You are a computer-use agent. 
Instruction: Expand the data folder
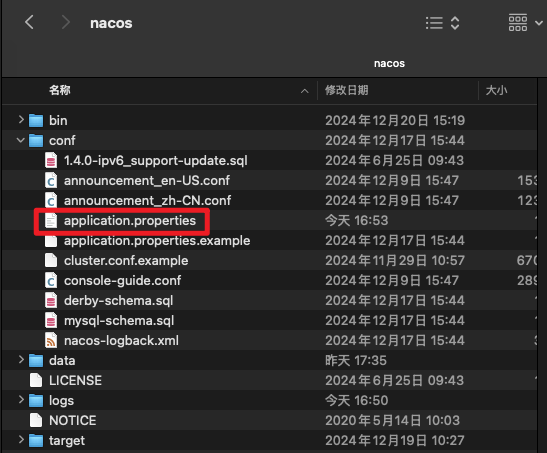[21, 360]
